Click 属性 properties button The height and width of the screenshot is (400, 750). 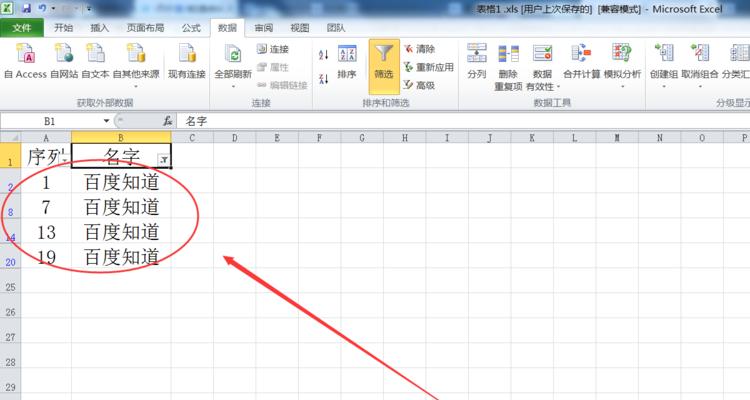273,67
